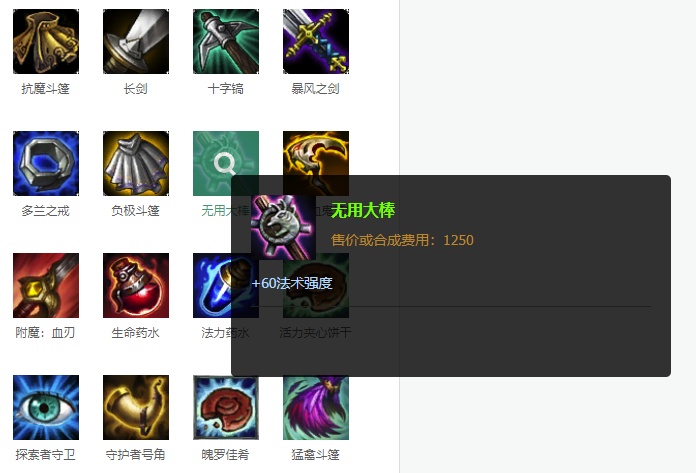The width and height of the screenshot is (696, 473).
Task: Click the 暴风之剑 name label
Action: (316, 89)
